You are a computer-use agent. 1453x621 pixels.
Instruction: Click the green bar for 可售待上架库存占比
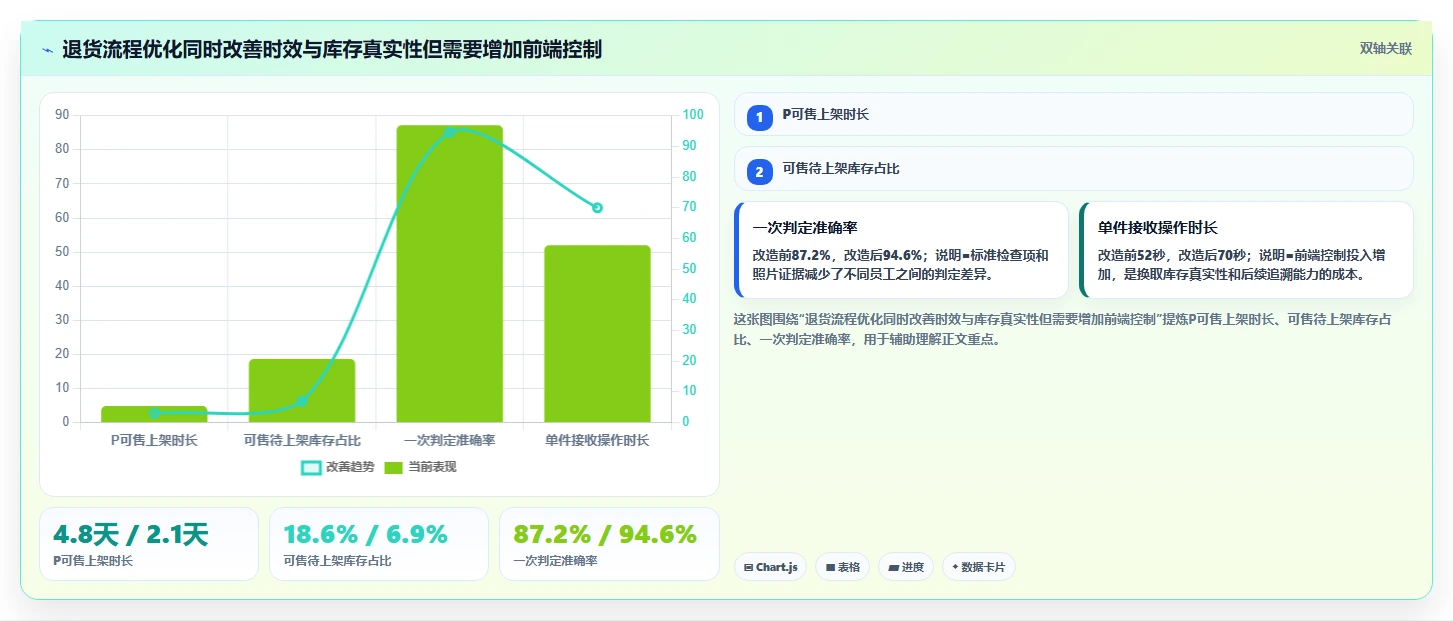point(302,390)
